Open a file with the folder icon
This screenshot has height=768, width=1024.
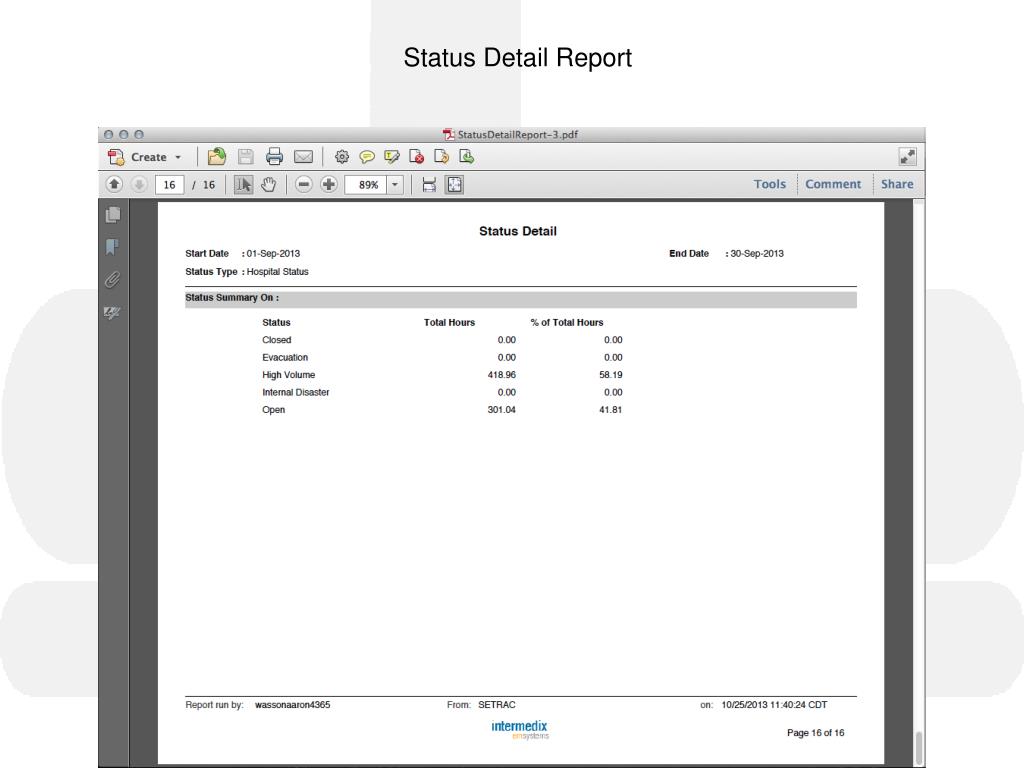pos(216,157)
